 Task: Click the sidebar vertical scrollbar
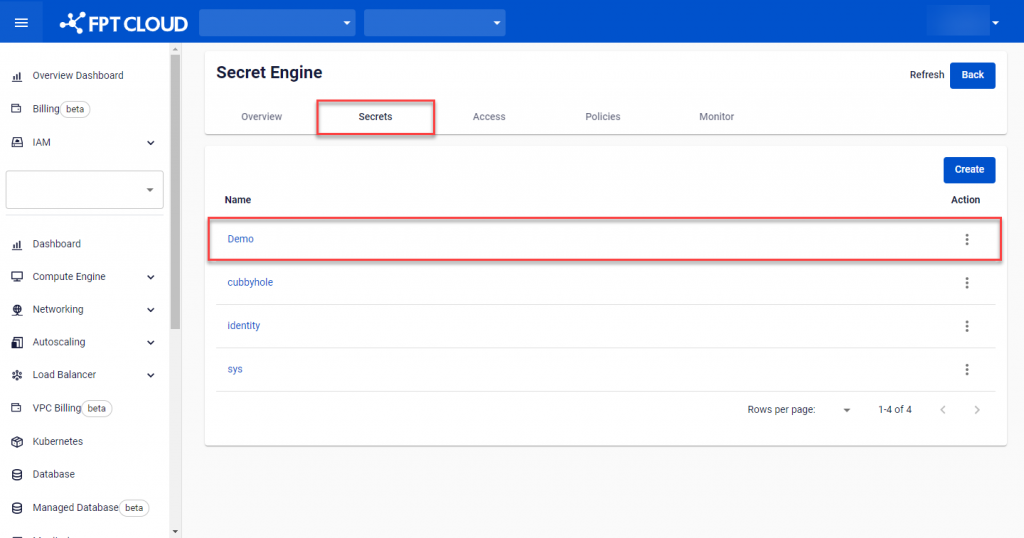pos(176,190)
